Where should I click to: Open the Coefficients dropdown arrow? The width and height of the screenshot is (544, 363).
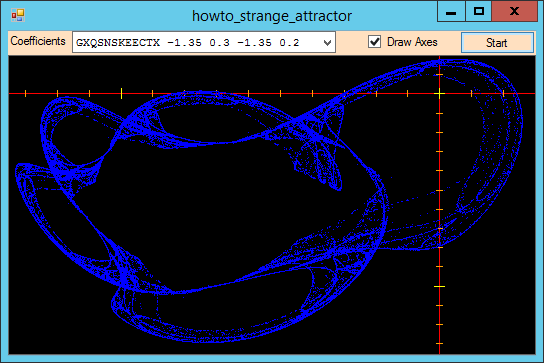[327, 43]
